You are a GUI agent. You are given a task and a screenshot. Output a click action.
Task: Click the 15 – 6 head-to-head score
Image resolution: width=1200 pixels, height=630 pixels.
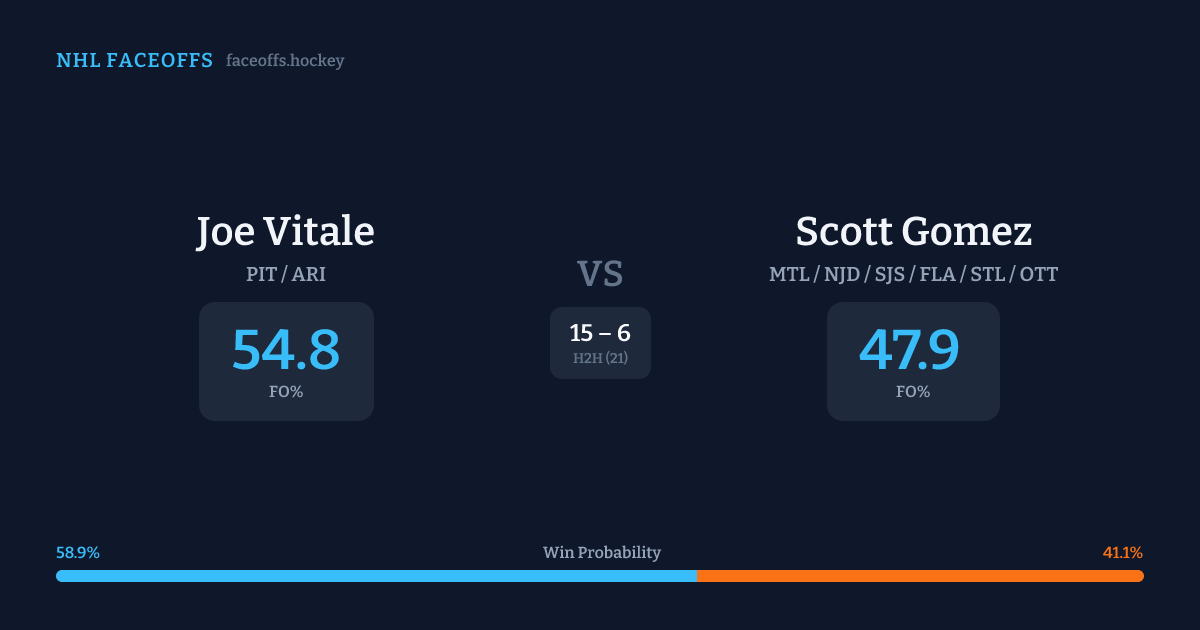click(600, 334)
